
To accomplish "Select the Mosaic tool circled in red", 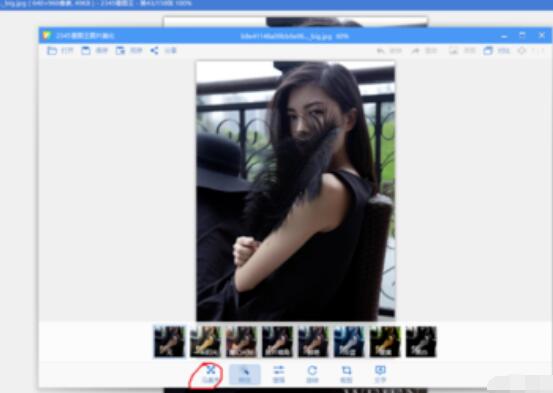I will (x=211, y=374).
